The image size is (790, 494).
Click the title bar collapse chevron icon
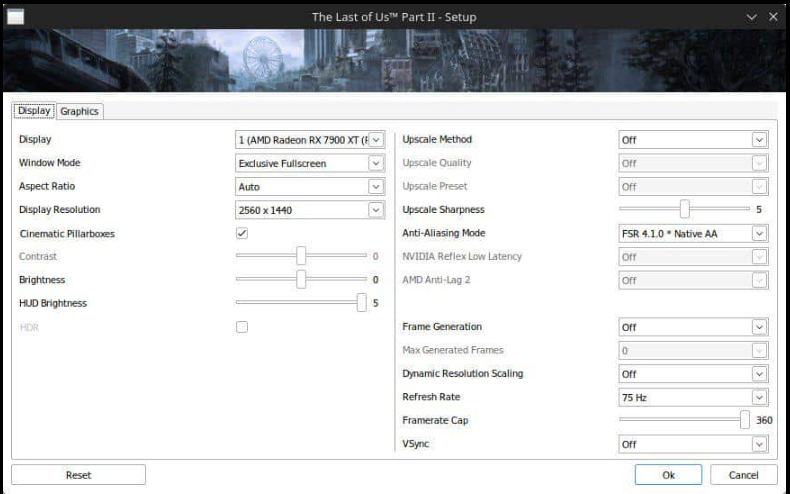click(x=752, y=17)
